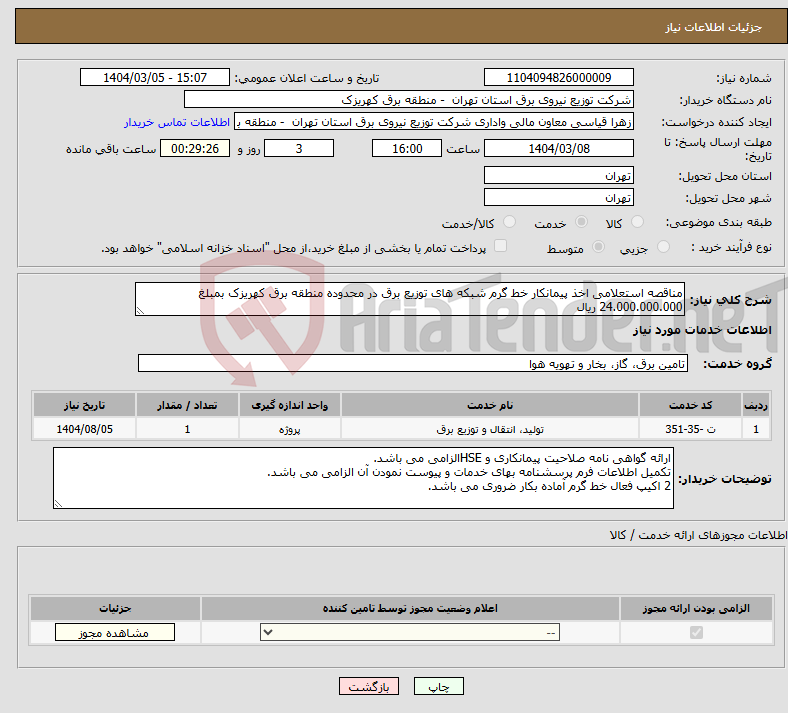788x713 pixels.
Task: Click the remaining time field 00:29:26
Action: [x=195, y=149]
